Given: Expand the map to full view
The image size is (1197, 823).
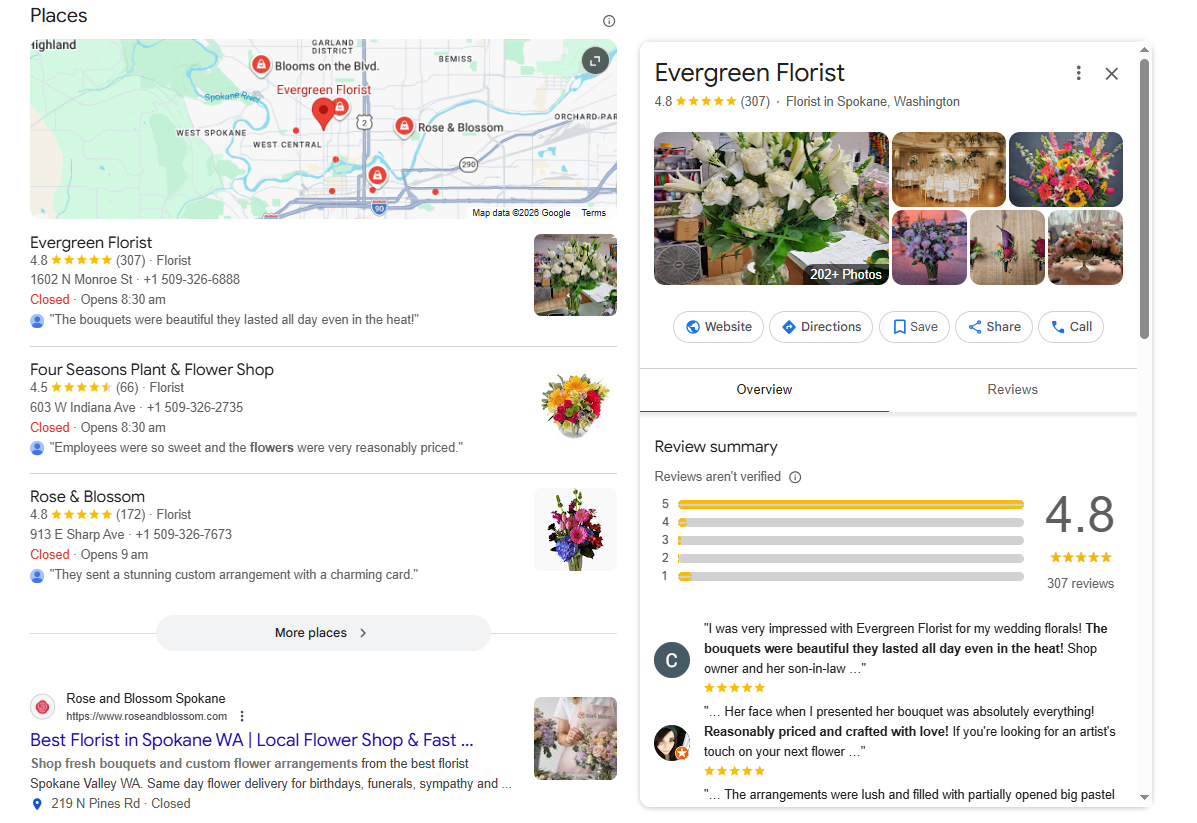Looking at the screenshot, I should [595, 60].
